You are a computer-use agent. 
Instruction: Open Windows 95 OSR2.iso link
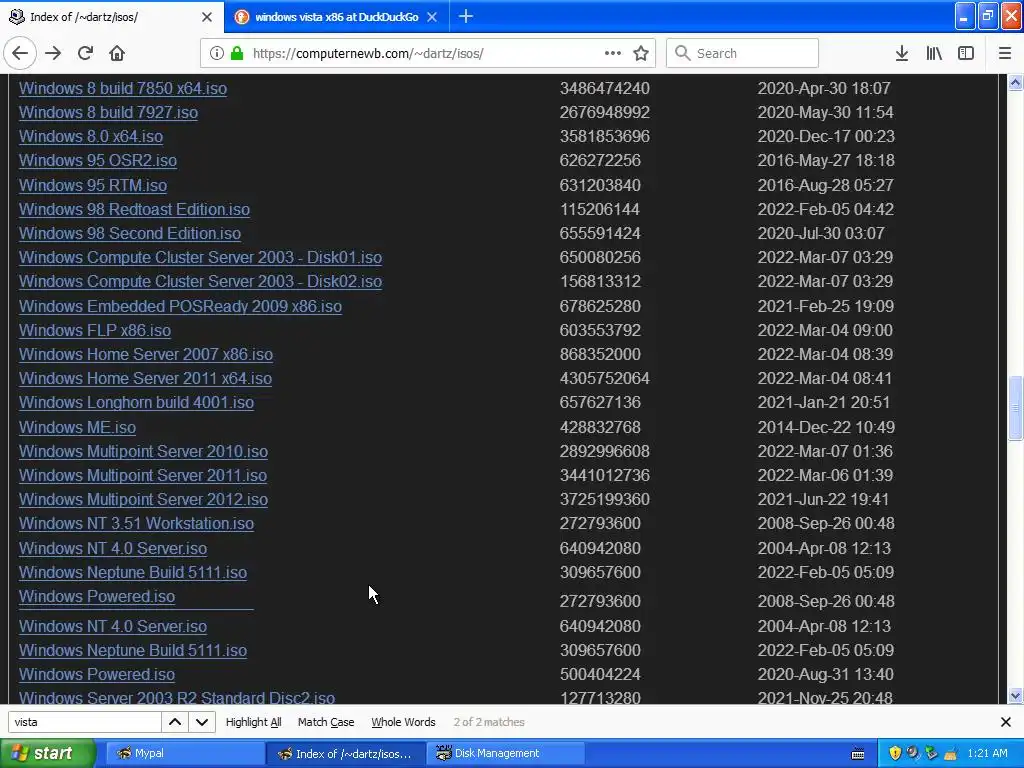click(x=98, y=161)
